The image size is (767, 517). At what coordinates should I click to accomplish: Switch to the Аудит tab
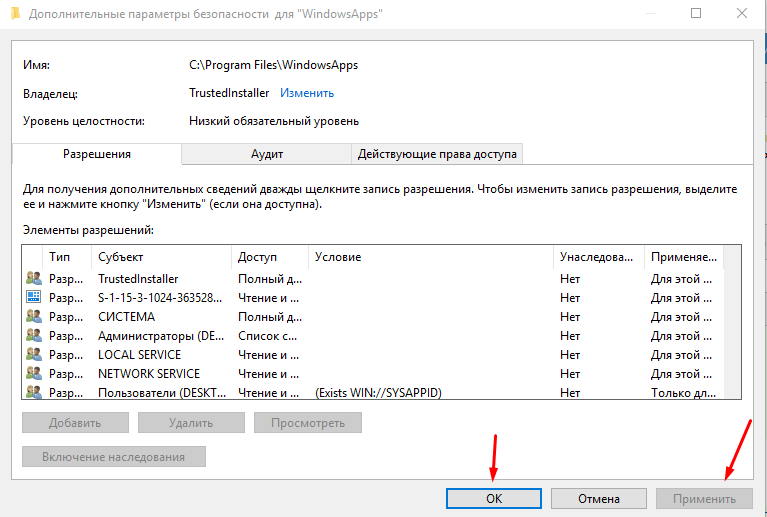point(267,154)
